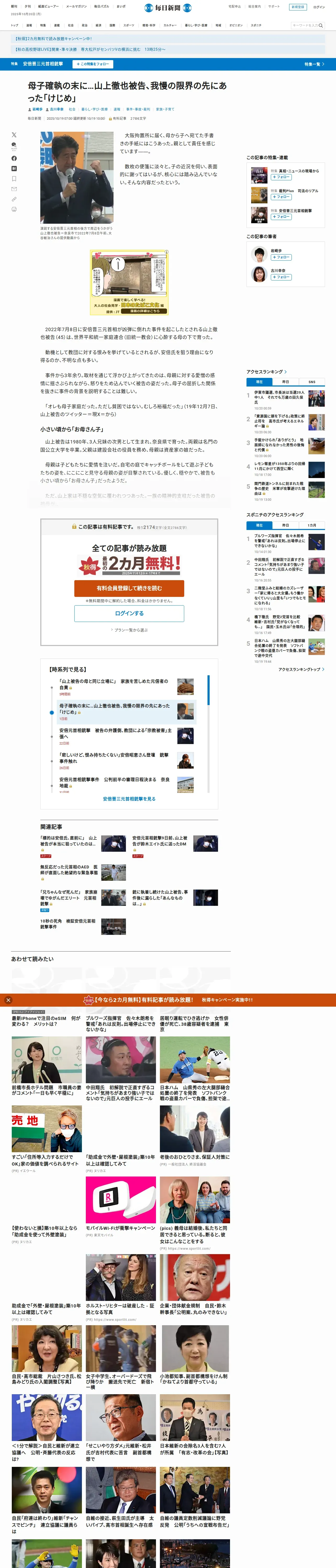
Task: Open 紙面ビューアー link in top bar
Action: (49, 7)
